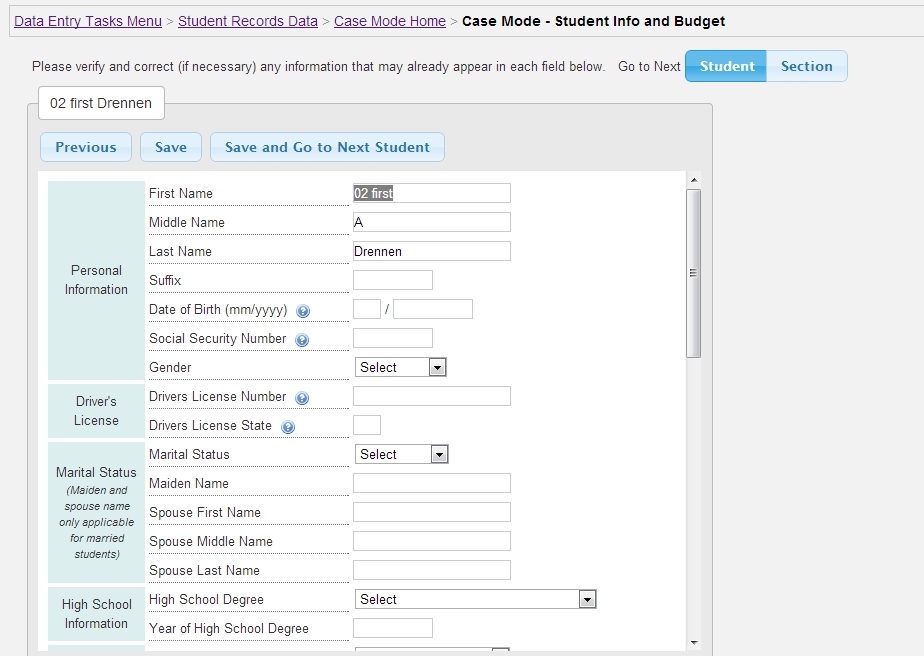Open help icon next to Social Security Number
The image size is (924, 656).
pyautogui.click(x=302, y=340)
